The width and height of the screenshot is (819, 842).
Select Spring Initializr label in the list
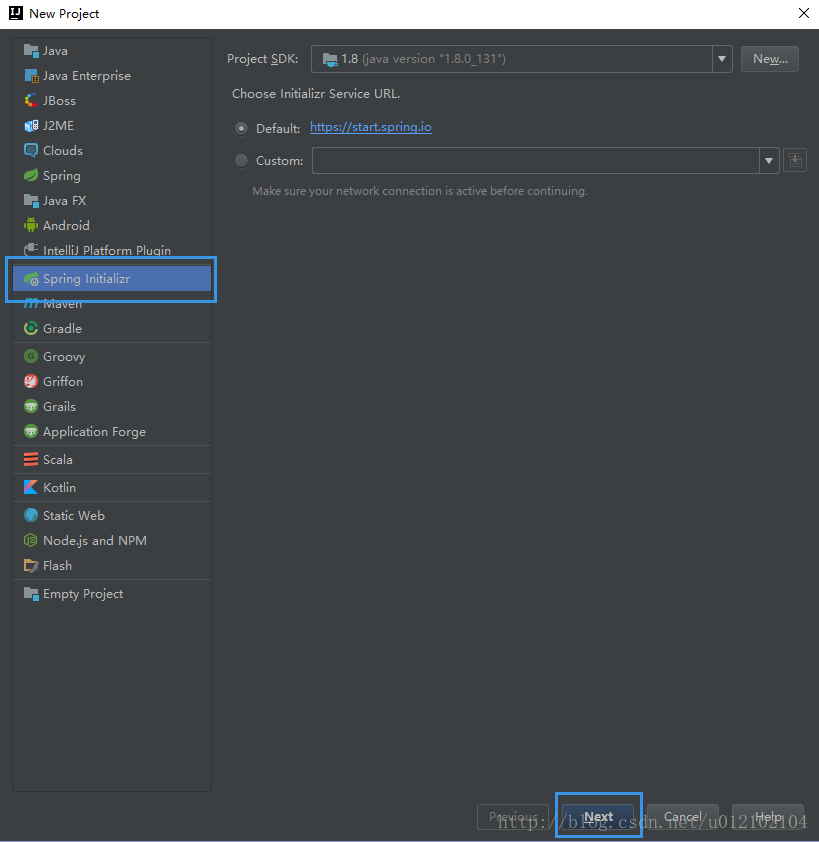point(86,279)
